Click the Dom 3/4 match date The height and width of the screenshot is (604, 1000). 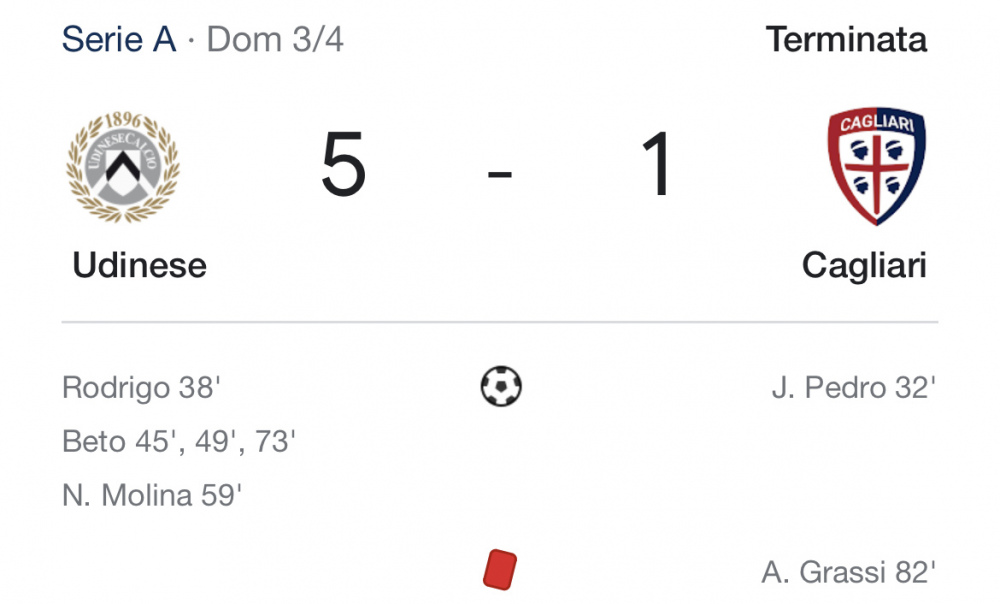click(x=275, y=40)
